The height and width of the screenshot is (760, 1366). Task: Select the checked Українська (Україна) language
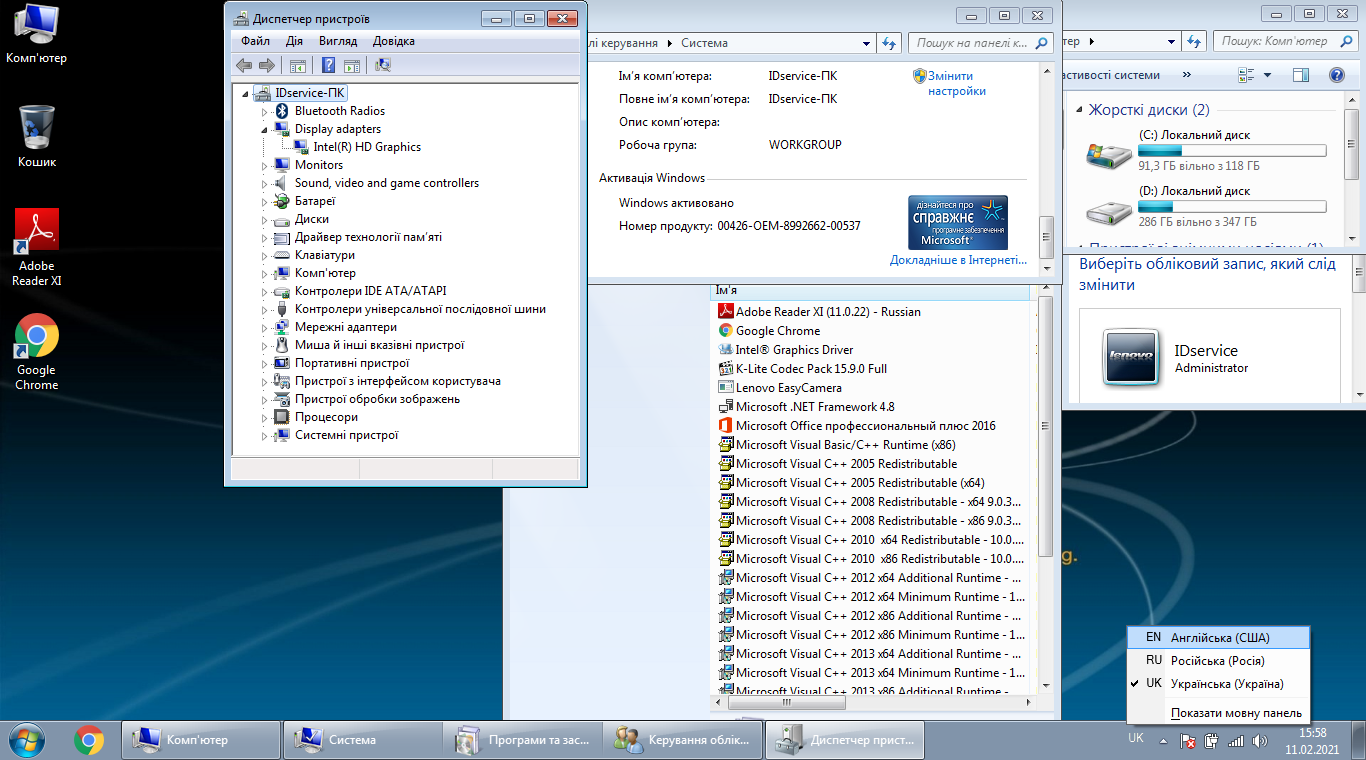pos(1226,684)
